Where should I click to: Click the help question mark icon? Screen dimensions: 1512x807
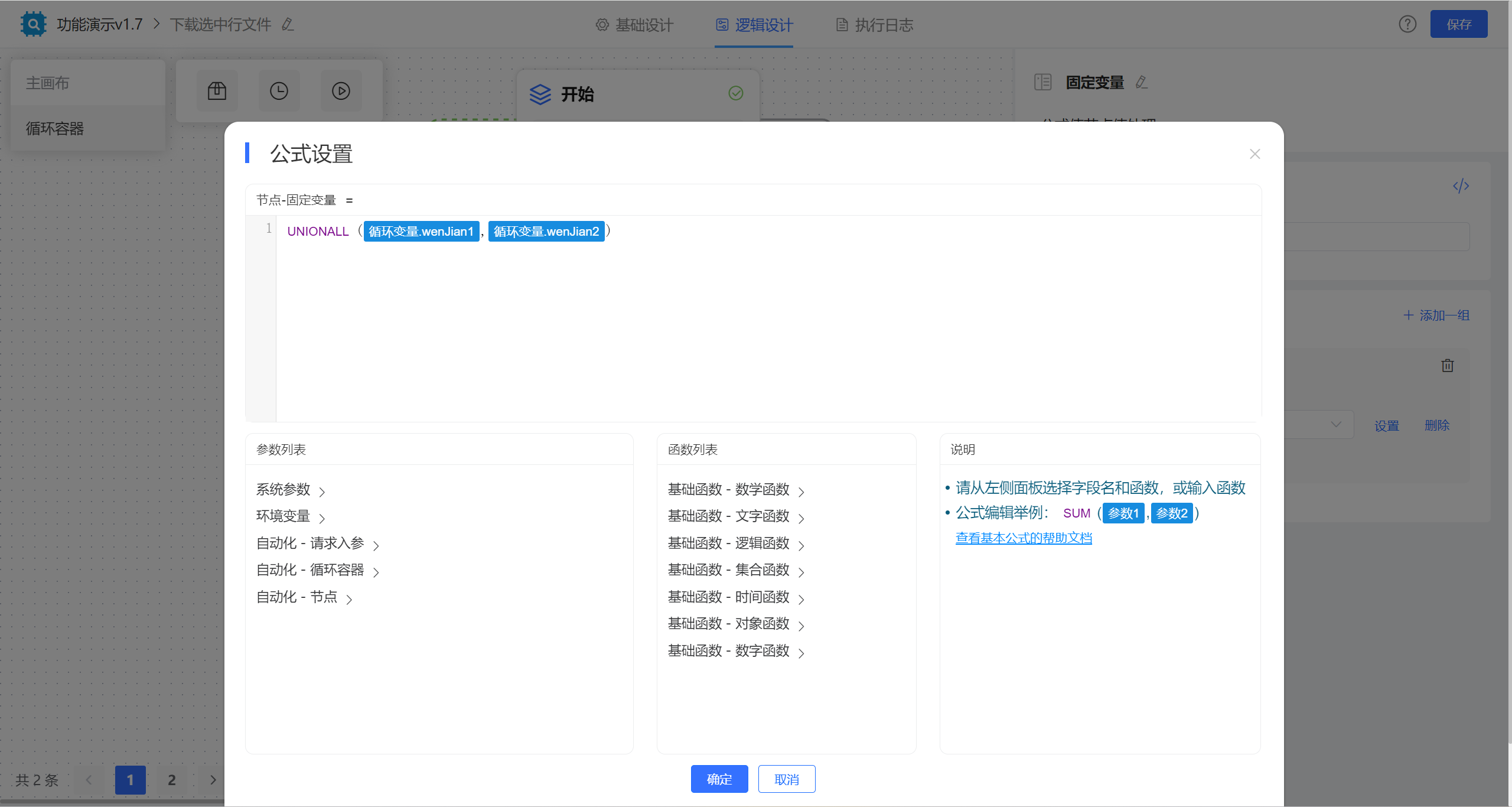click(x=1407, y=24)
